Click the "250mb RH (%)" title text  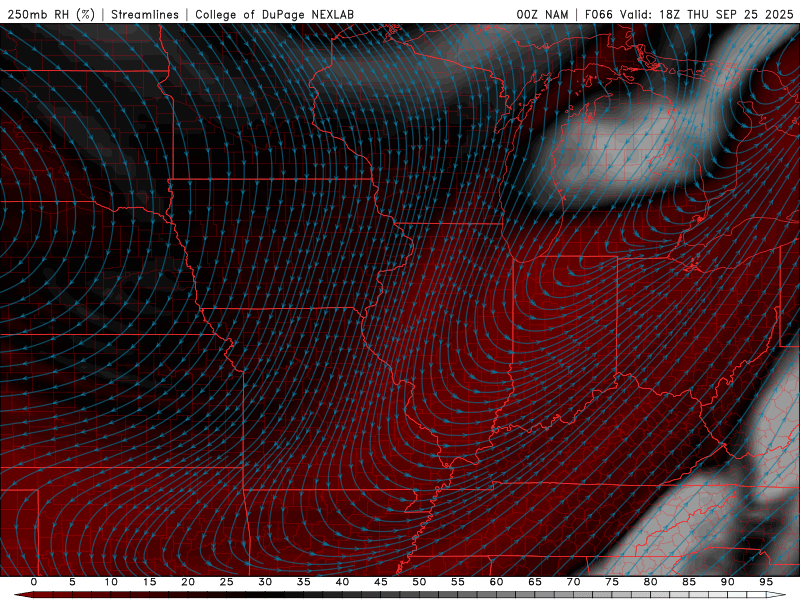click(52, 14)
